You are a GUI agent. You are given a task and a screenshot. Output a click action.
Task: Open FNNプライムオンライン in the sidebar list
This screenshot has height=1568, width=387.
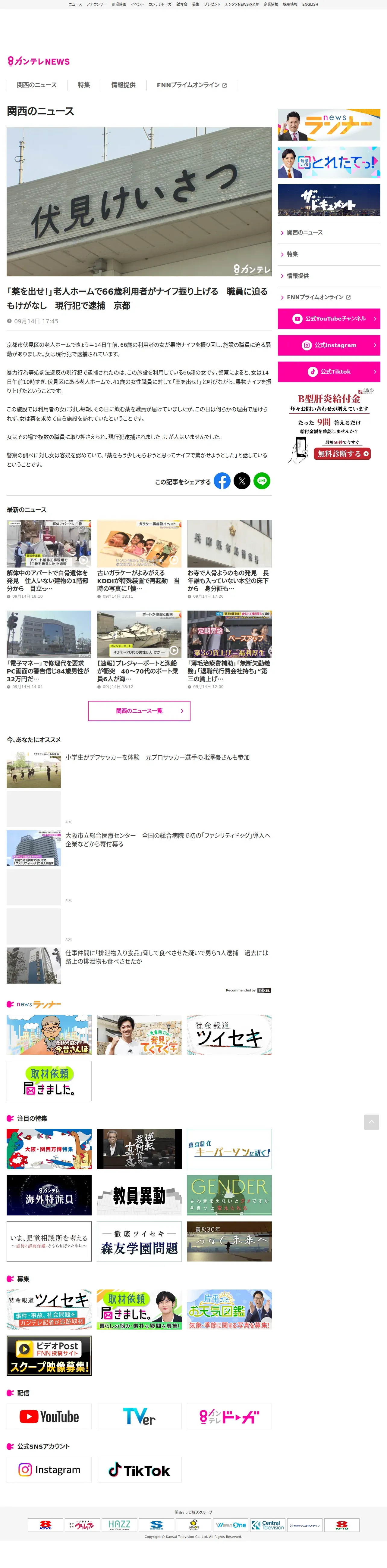[x=329, y=298]
